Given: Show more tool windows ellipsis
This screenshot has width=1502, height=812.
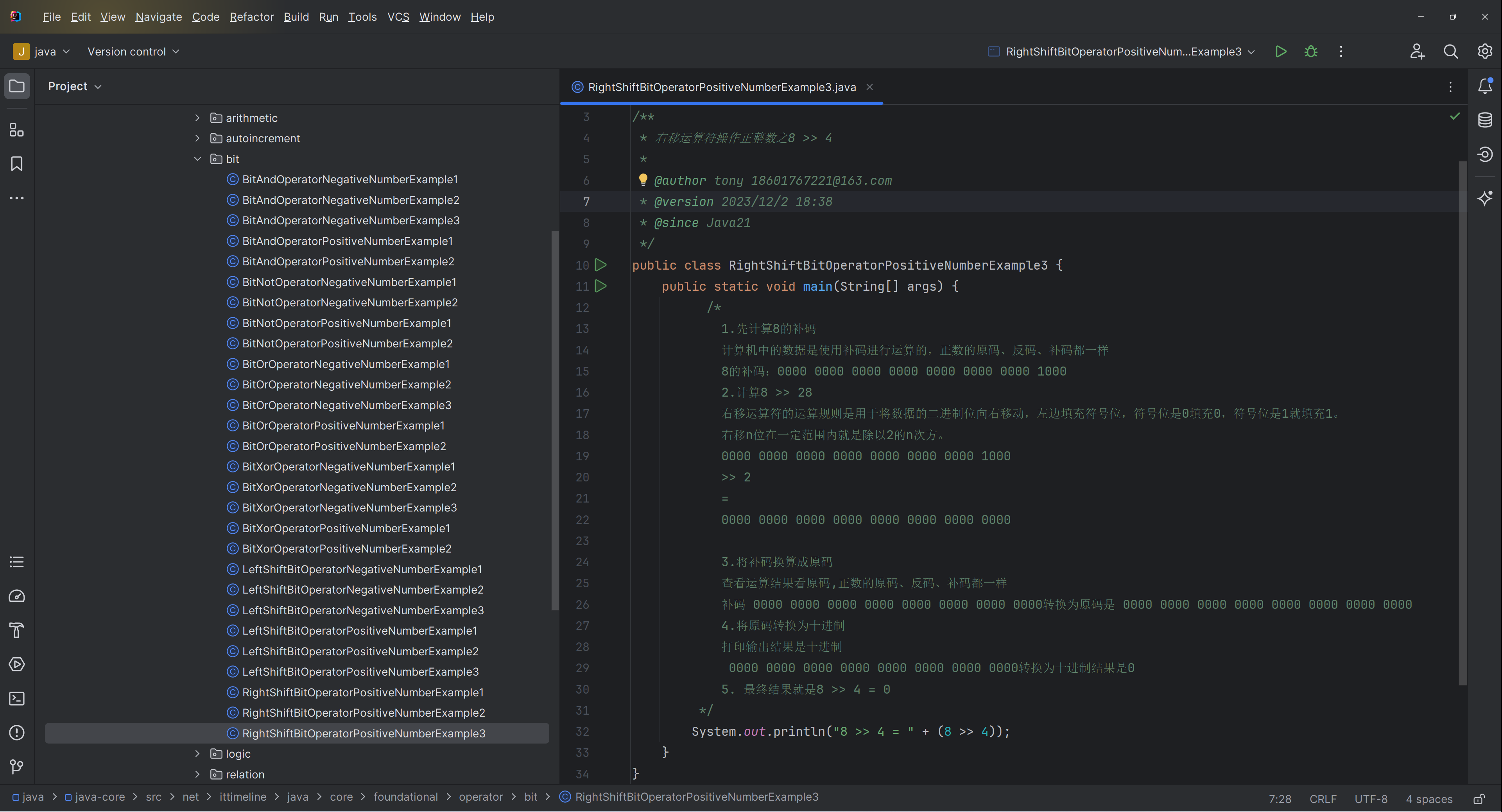Looking at the screenshot, I should [17, 198].
